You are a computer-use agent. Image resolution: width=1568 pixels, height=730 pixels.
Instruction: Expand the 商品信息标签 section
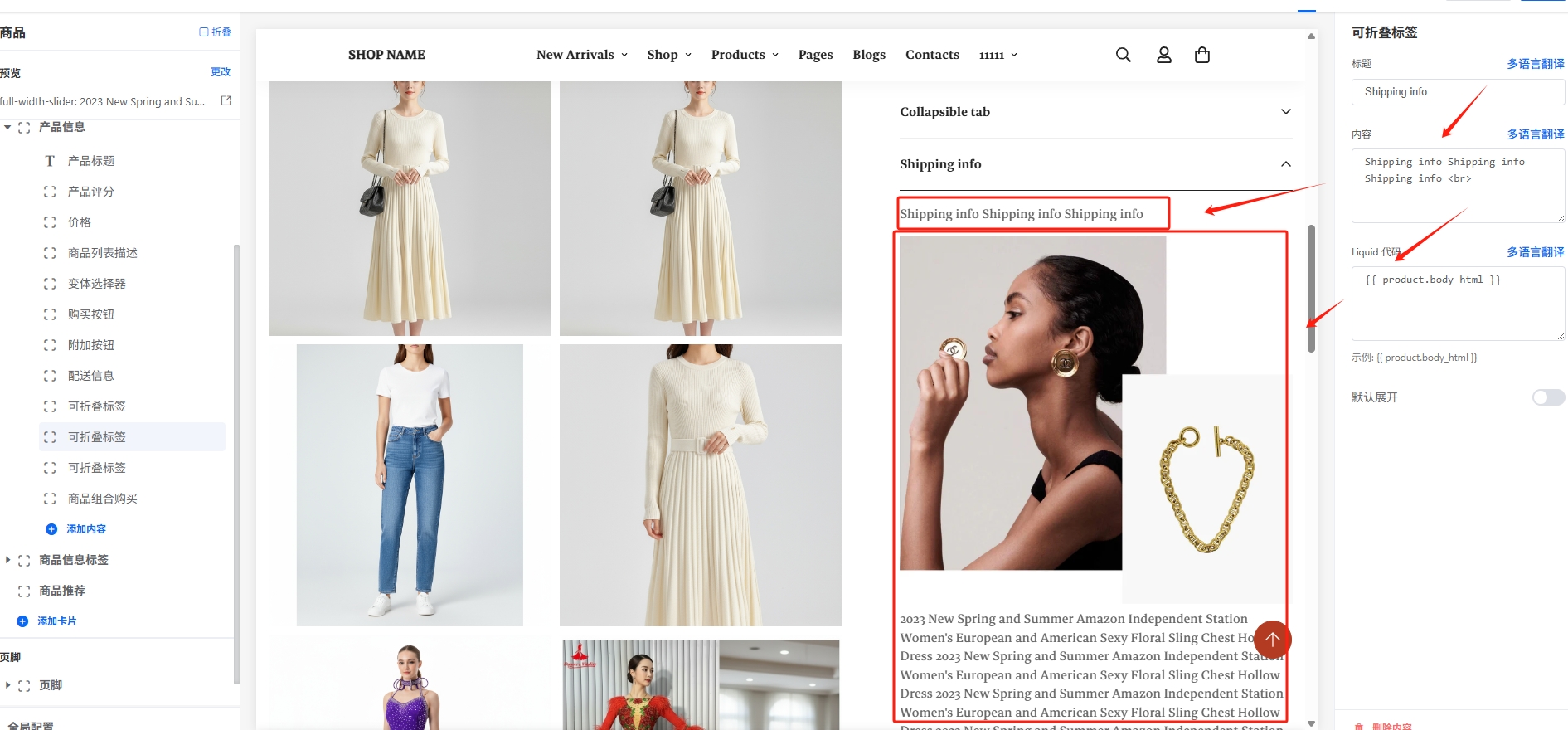pos(7,560)
